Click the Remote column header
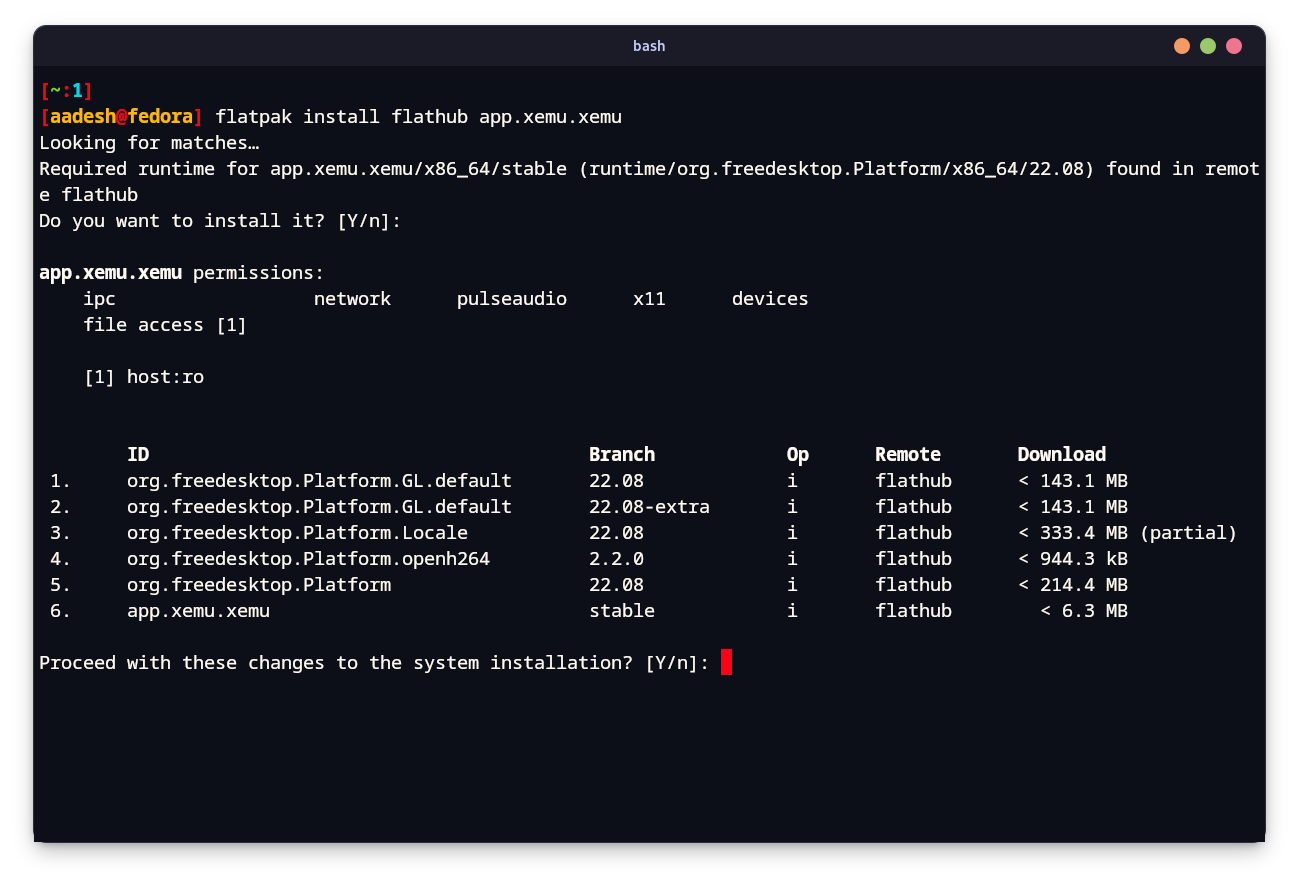 point(907,454)
